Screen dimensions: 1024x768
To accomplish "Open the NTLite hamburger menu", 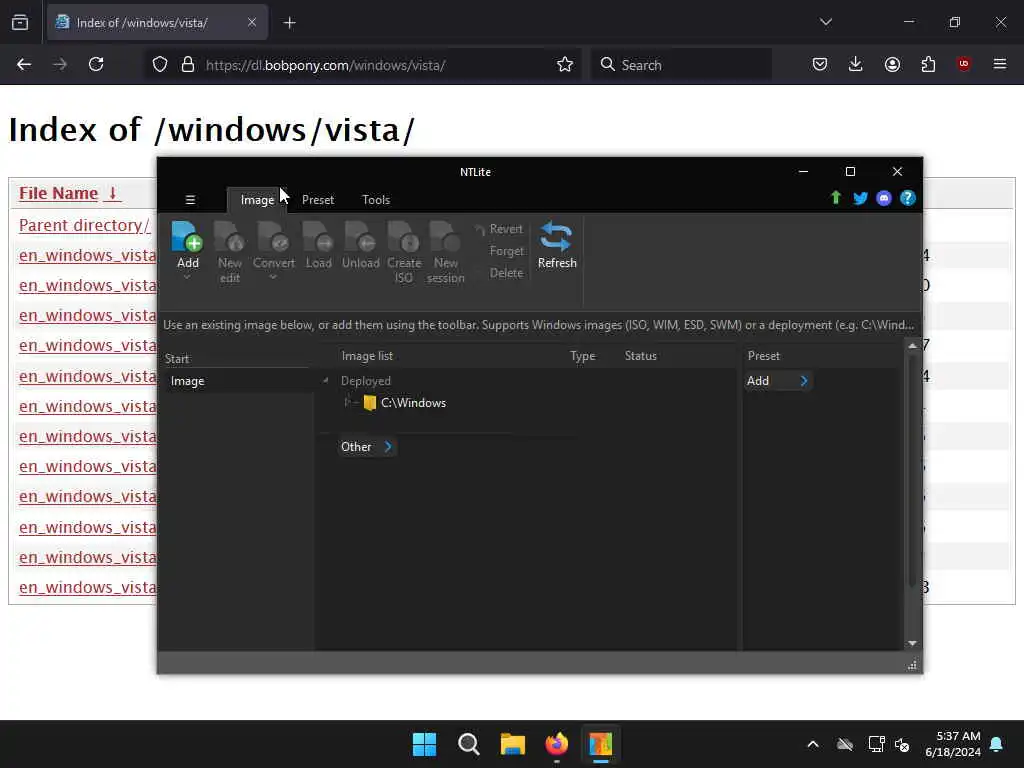I will coord(190,200).
